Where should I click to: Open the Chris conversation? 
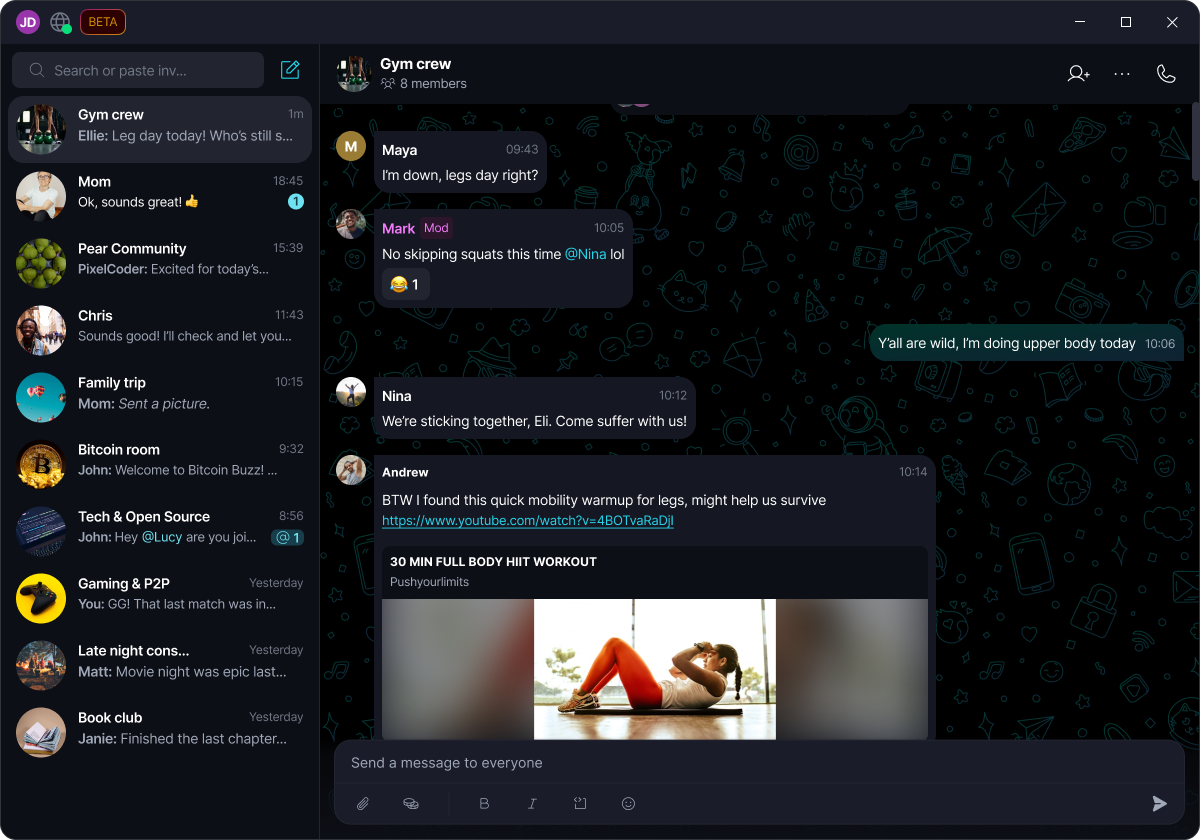pyautogui.click(x=160, y=330)
